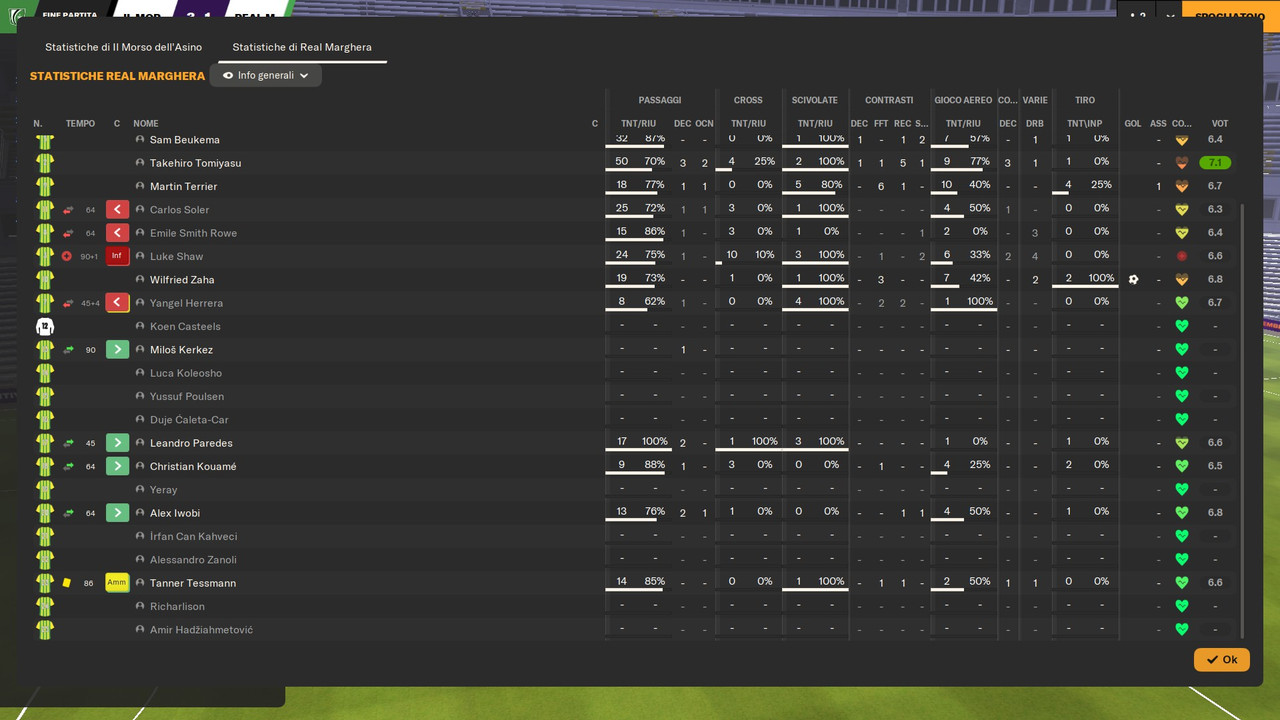The width and height of the screenshot is (1280, 720).
Task: Click Tomiyasu's 7.1 rating badge
Action: click(x=1215, y=163)
